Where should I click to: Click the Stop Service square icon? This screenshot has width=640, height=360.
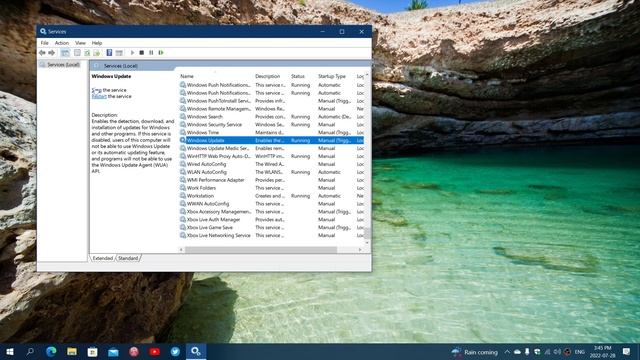point(142,53)
